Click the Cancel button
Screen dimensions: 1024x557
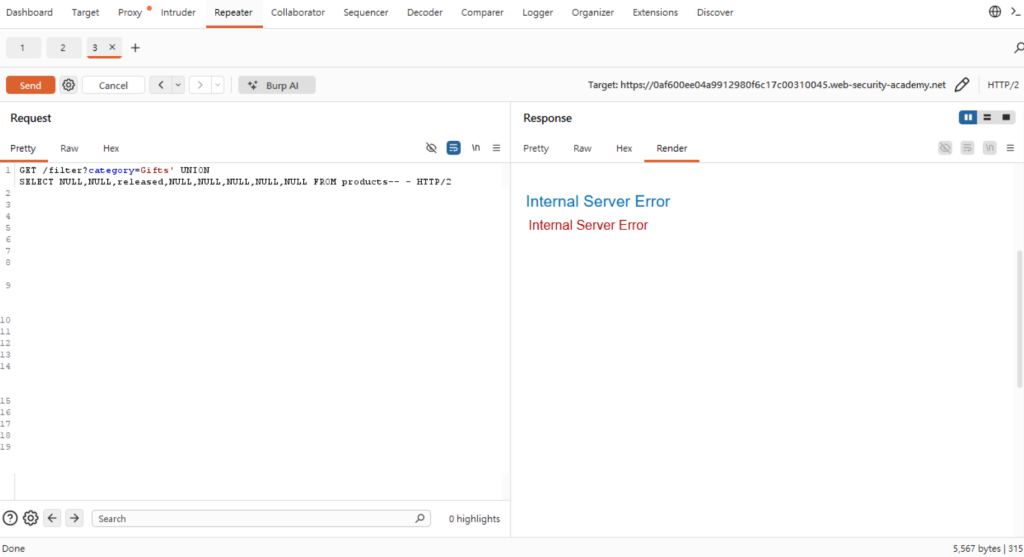pyautogui.click(x=113, y=85)
